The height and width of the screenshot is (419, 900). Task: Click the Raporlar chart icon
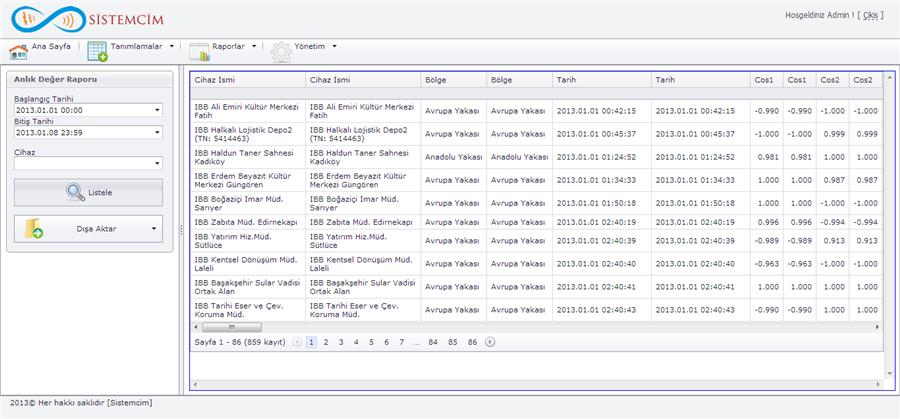(199, 51)
